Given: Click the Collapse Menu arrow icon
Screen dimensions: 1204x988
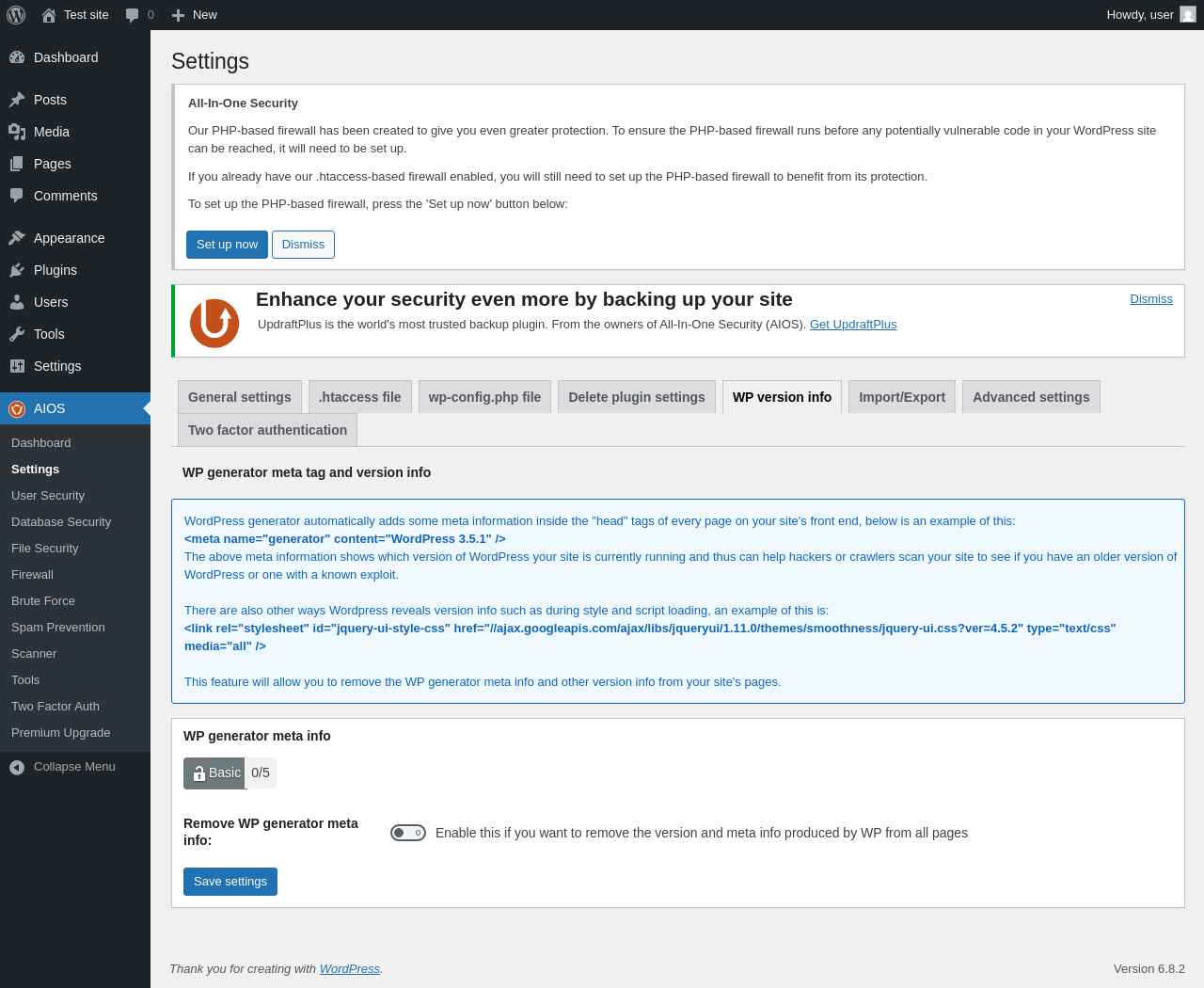Looking at the screenshot, I should point(17,767).
